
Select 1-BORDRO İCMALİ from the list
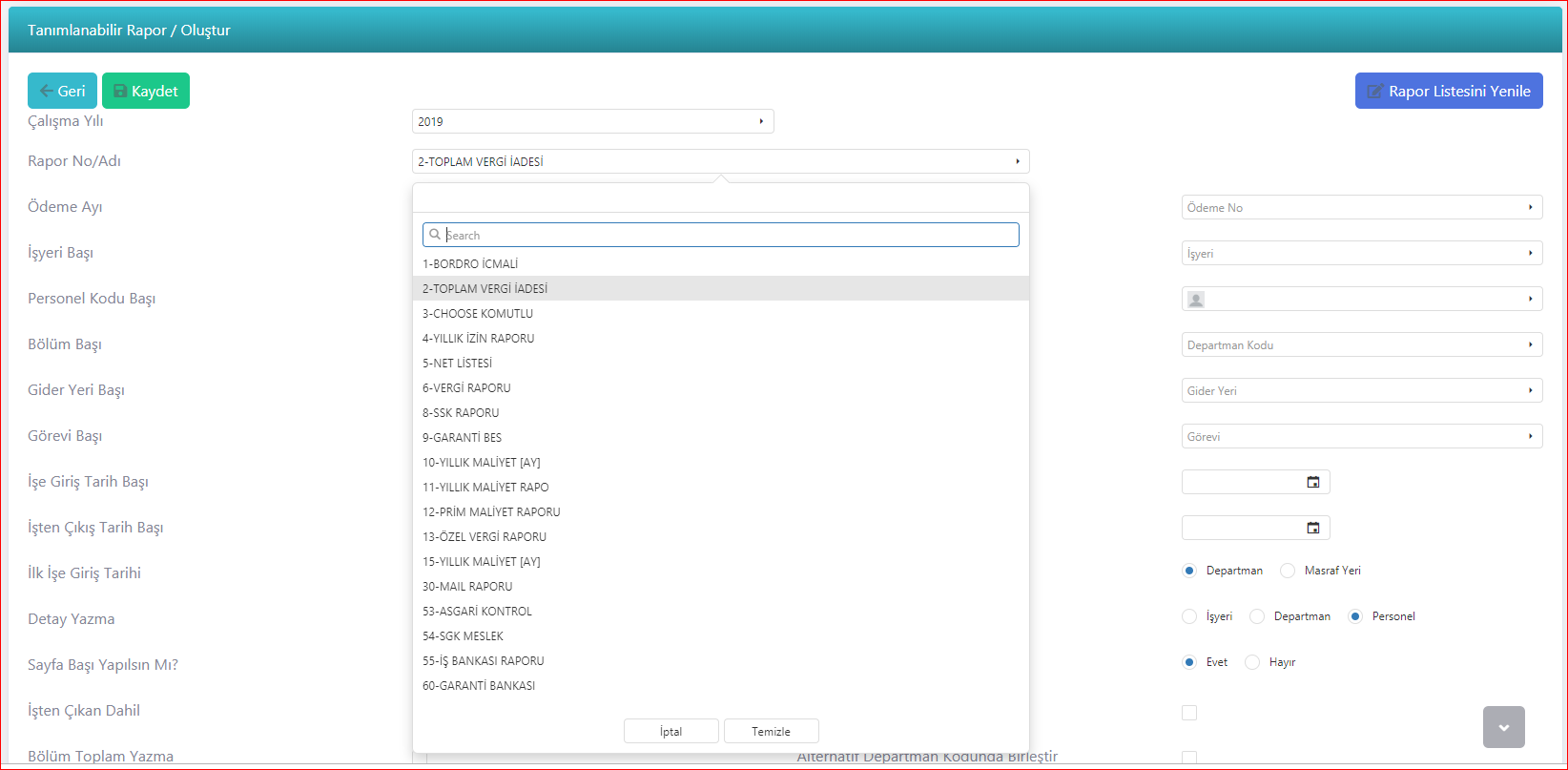coord(470,264)
